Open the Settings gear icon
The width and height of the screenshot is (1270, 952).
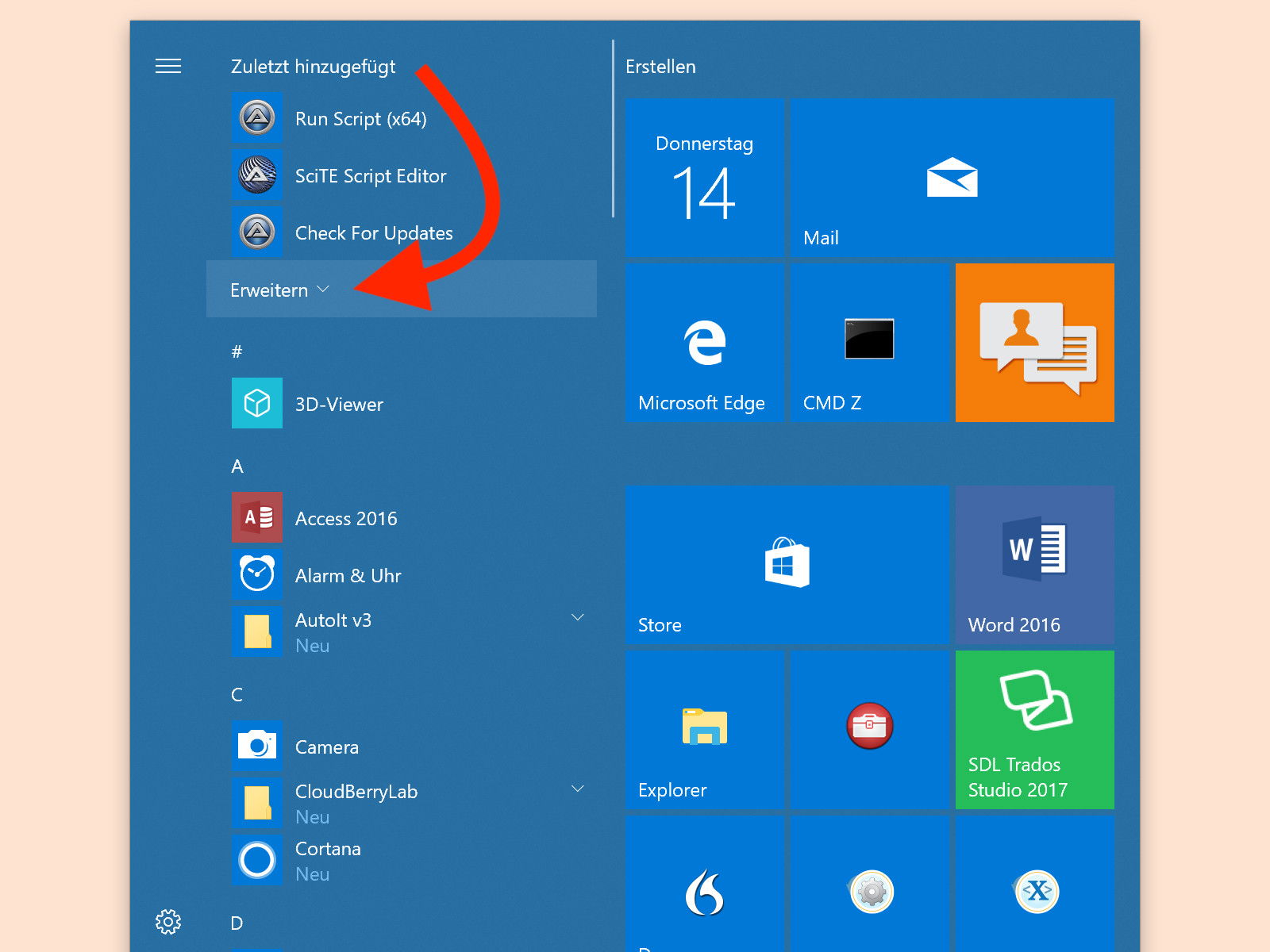(x=168, y=922)
